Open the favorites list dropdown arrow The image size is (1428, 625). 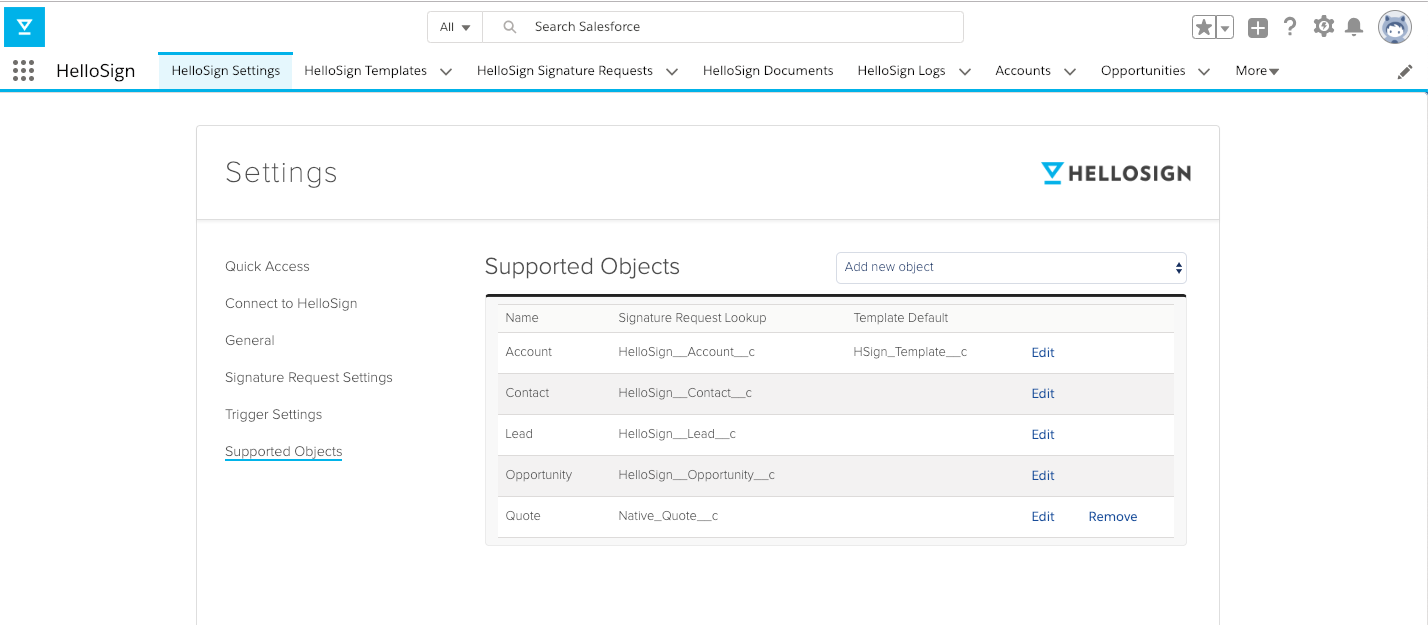(x=1225, y=28)
